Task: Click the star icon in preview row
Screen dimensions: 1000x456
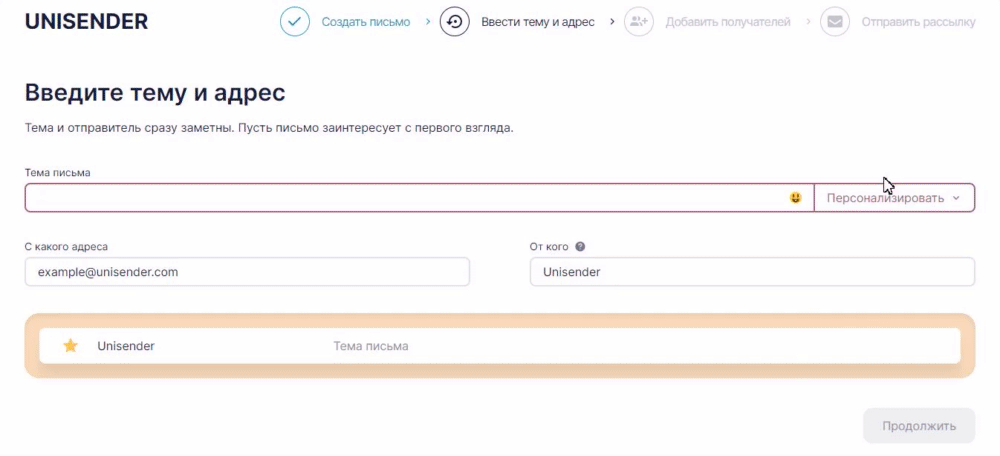Action: pyautogui.click(x=70, y=346)
